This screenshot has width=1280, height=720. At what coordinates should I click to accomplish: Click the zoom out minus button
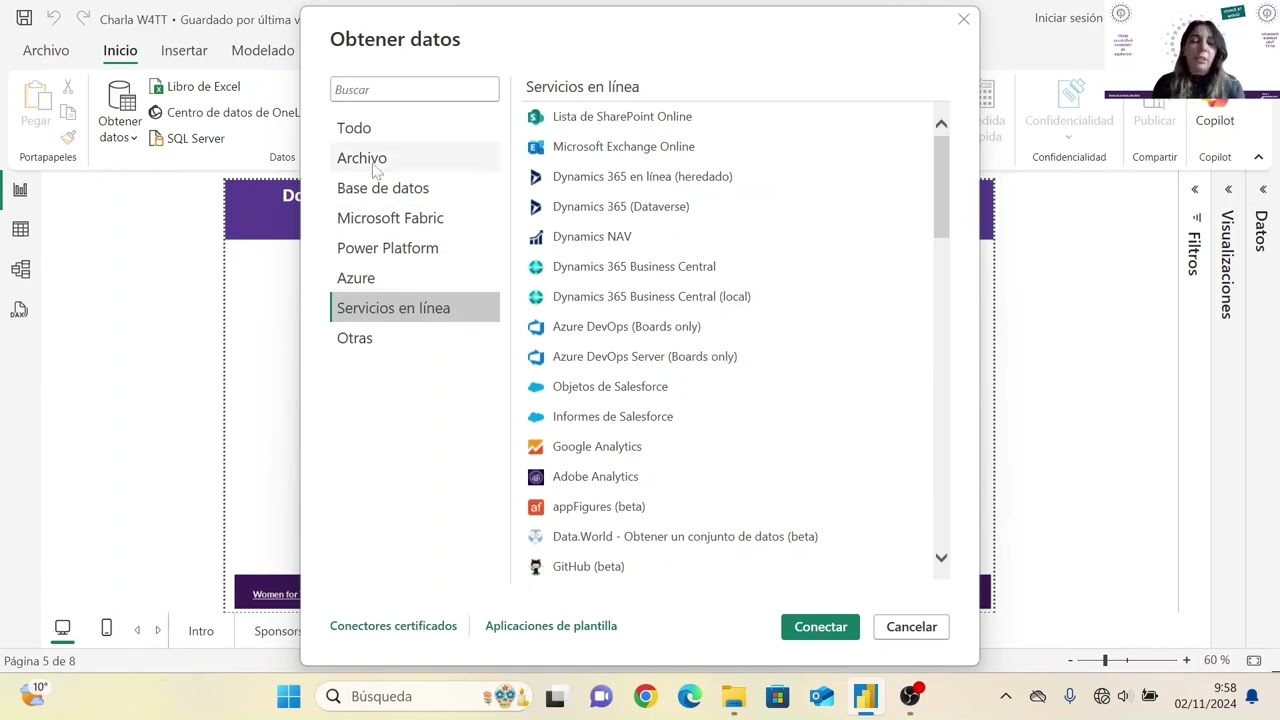pos(1070,661)
